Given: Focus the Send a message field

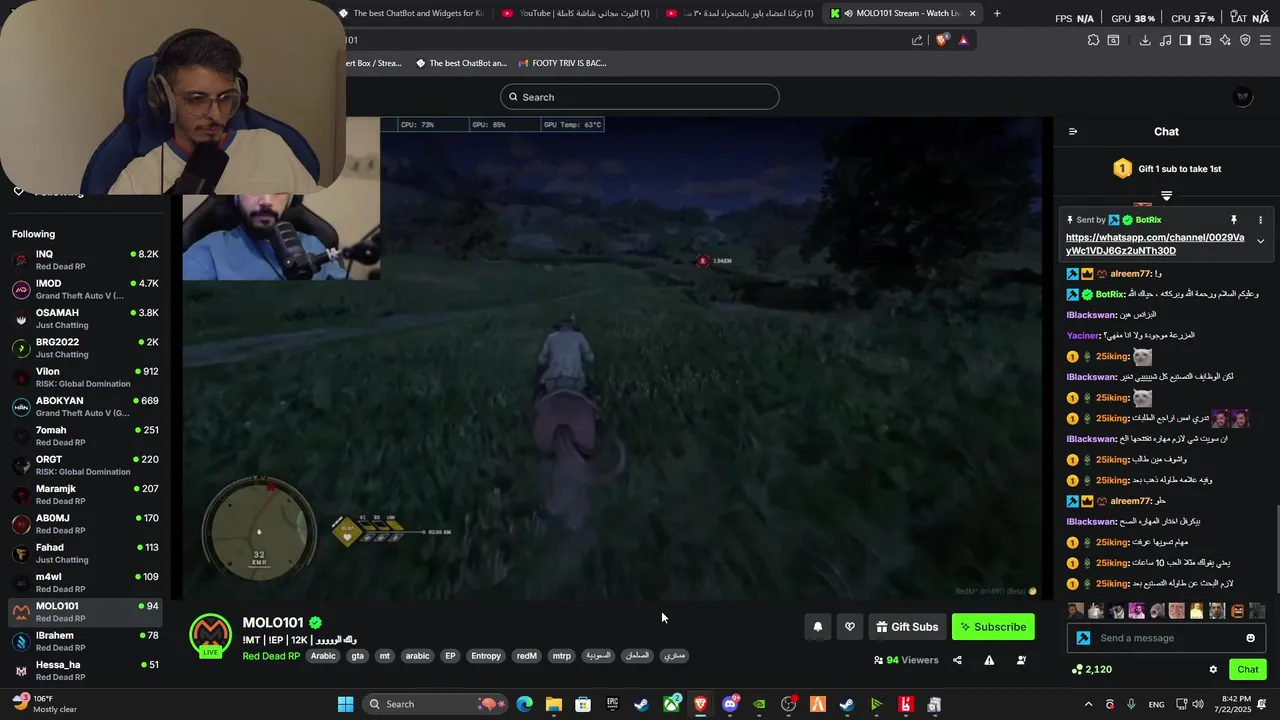Looking at the screenshot, I should pyautogui.click(x=1166, y=638).
